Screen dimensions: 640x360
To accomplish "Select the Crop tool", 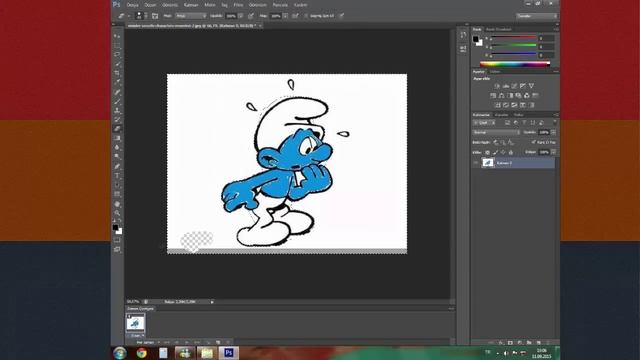I will [117, 73].
